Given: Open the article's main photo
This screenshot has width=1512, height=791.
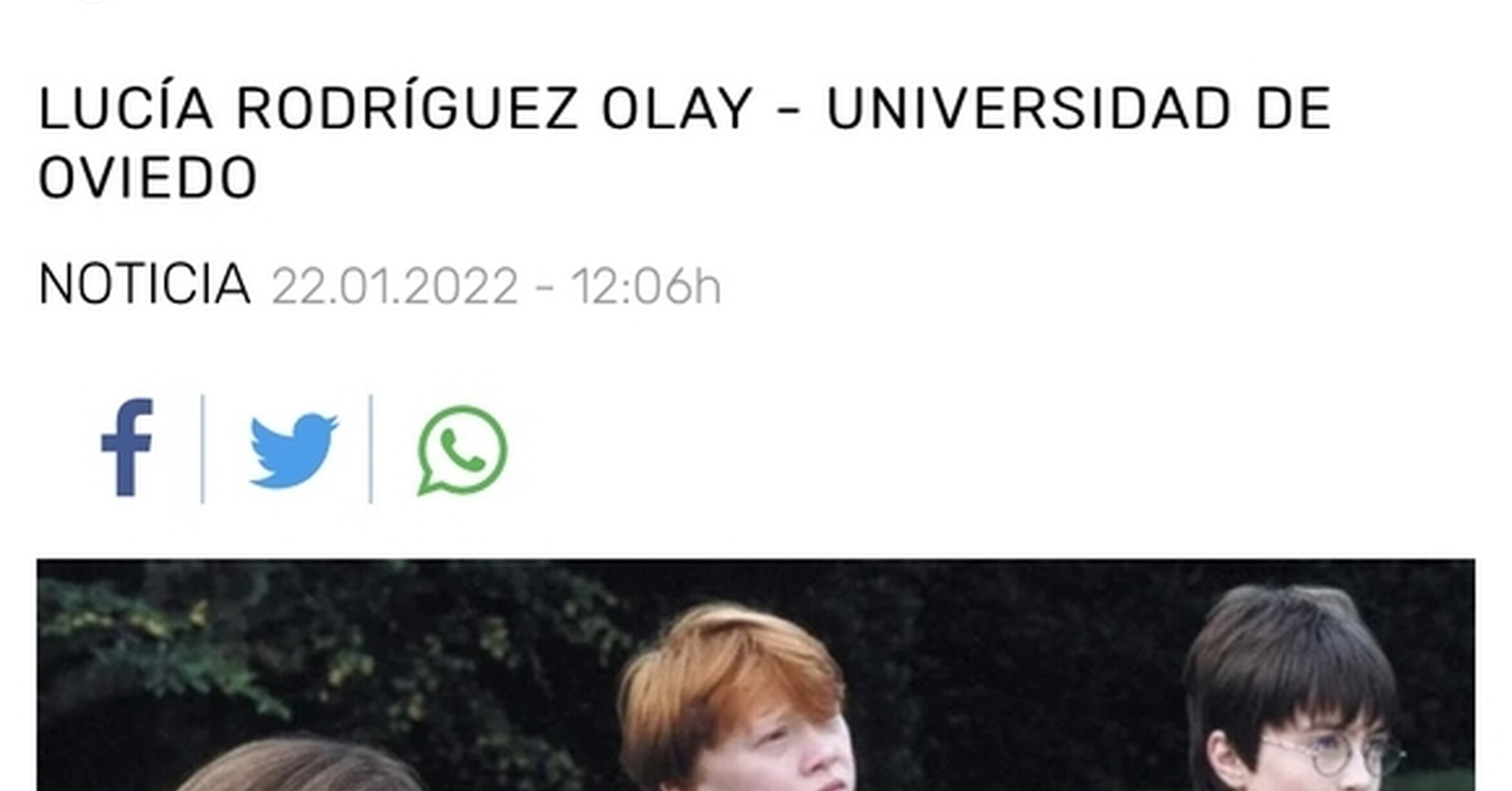Looking at the screenshot, I should pyautogui.click(x=755, y=675).
